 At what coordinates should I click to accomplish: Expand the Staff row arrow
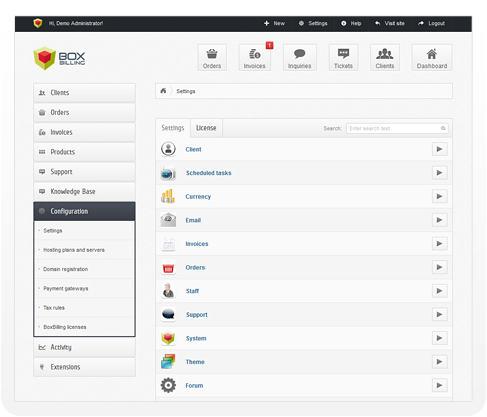coord(440,291)
